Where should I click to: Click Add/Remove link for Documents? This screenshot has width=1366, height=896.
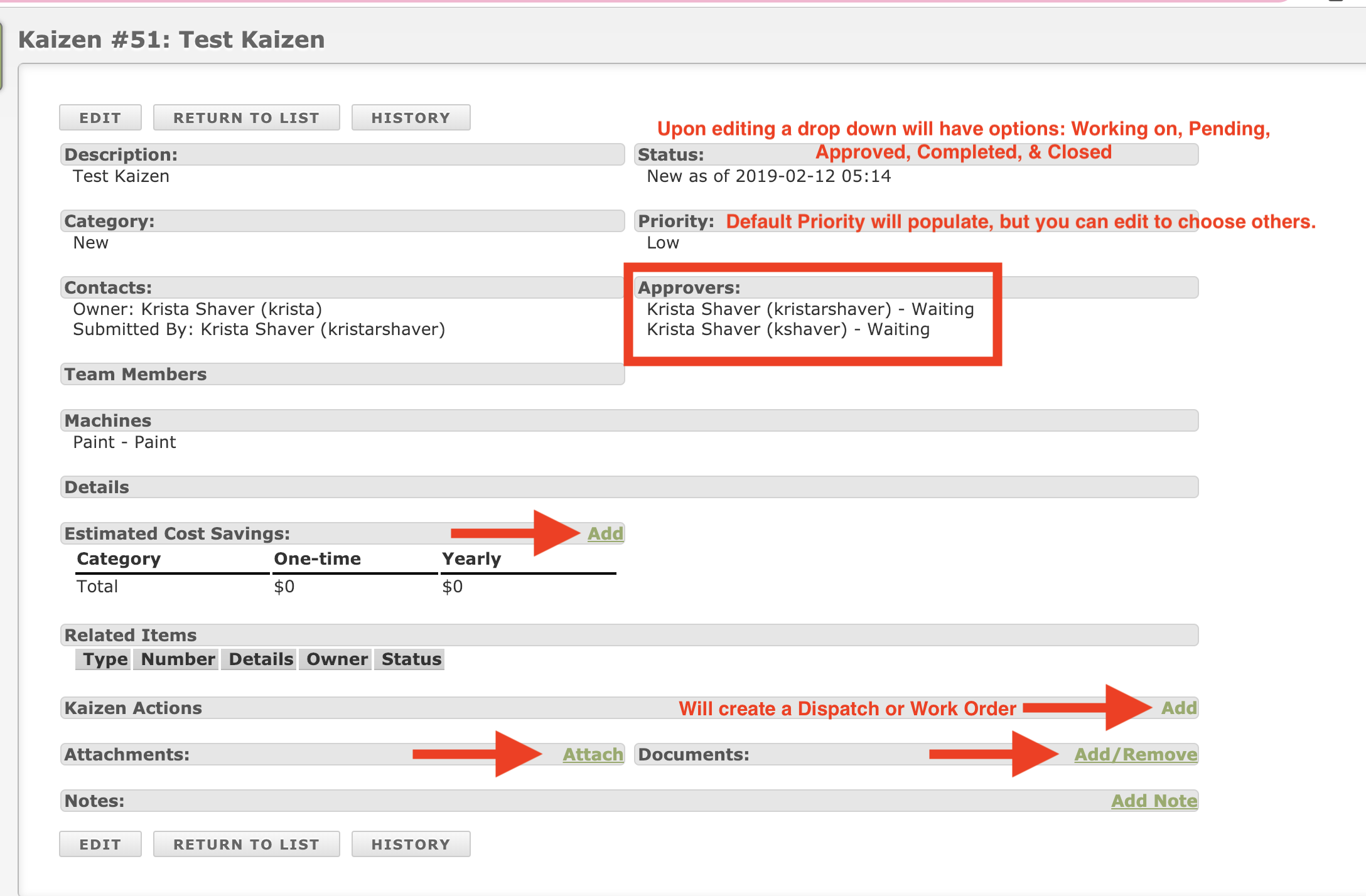pos(1136,754)
